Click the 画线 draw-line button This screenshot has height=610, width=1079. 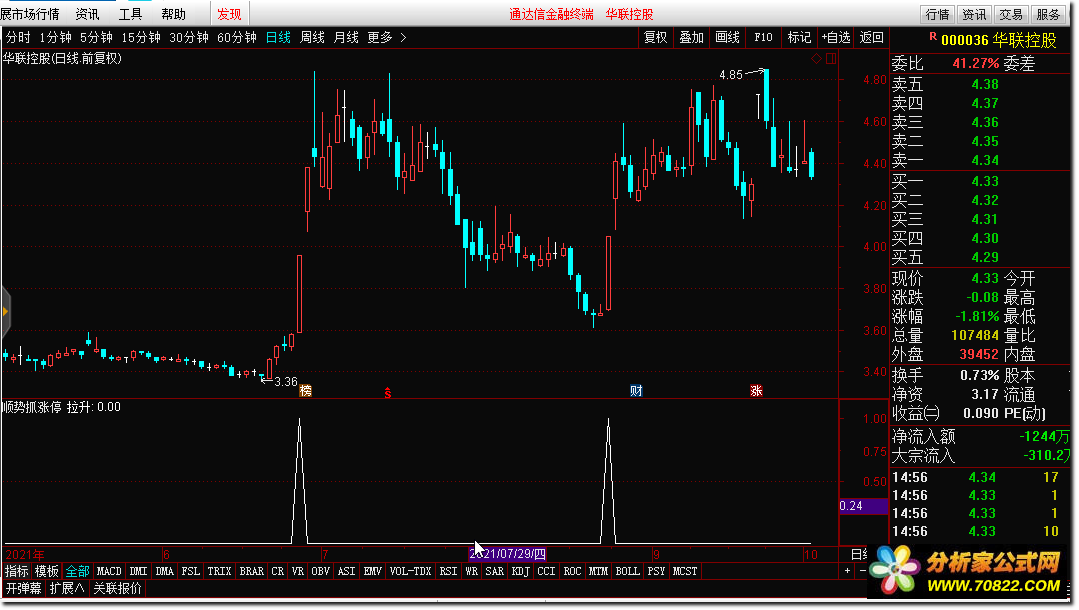tap(727, 37)
